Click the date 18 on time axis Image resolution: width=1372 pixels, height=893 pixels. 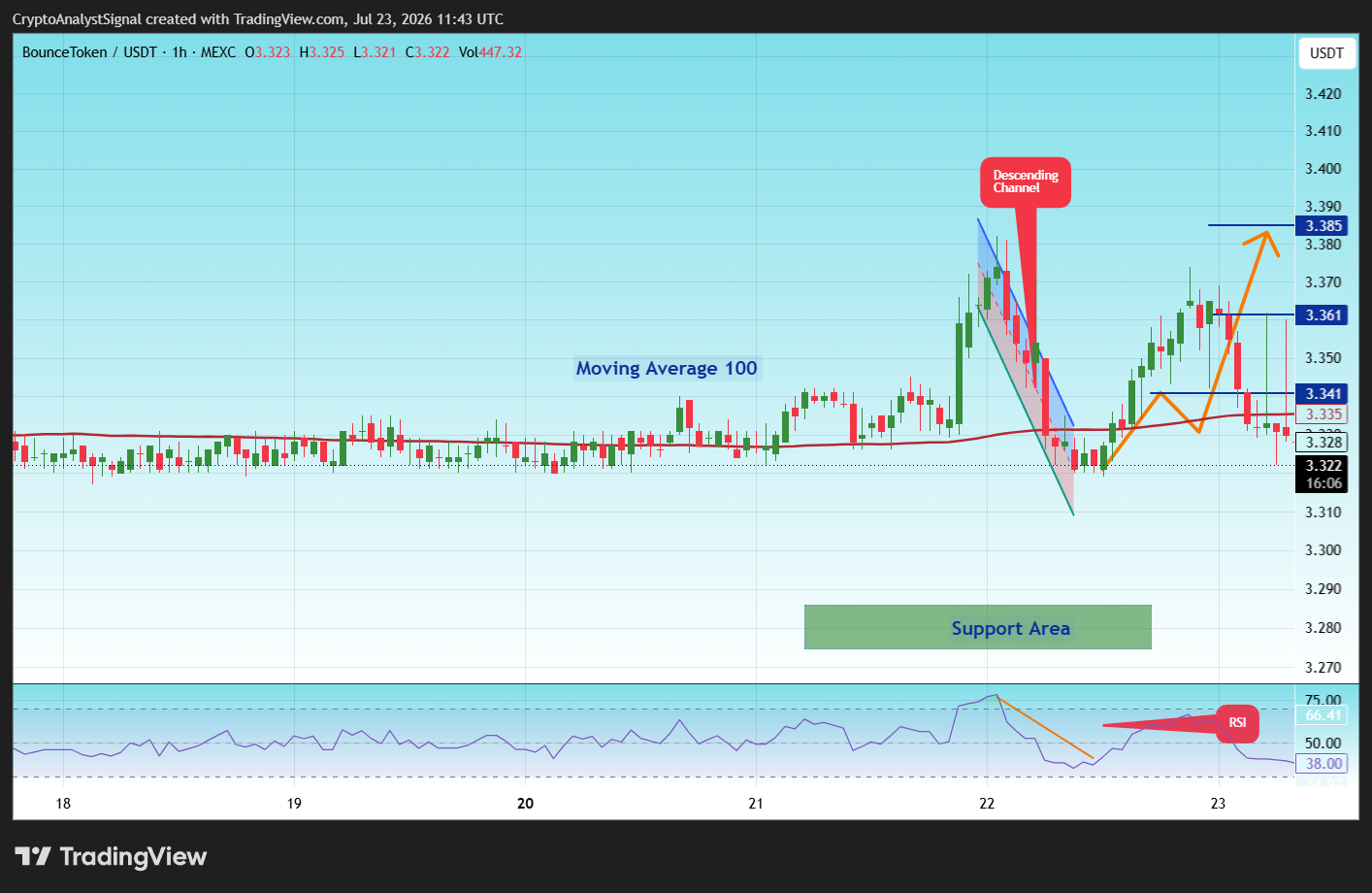[63, 803]
